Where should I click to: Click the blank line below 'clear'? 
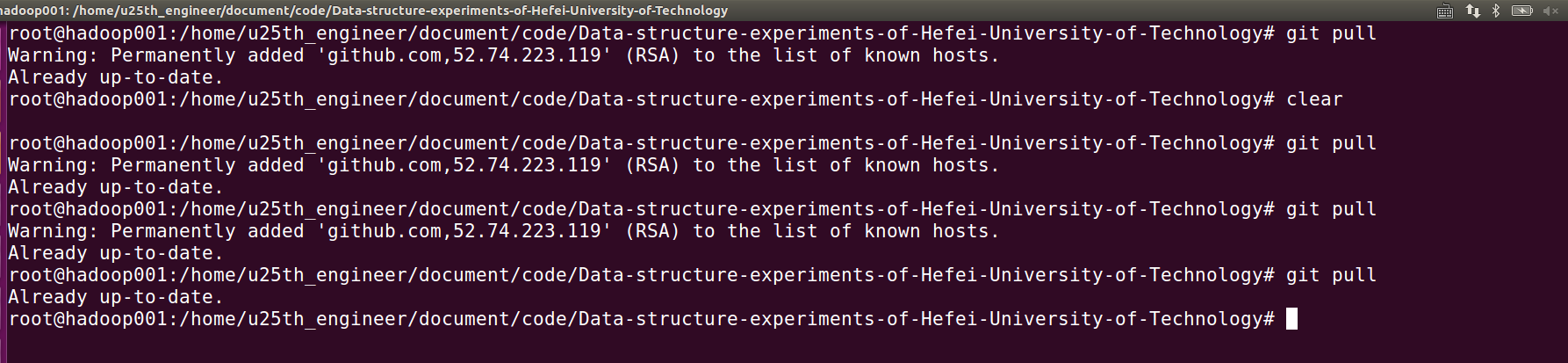[x=784, y=121]
